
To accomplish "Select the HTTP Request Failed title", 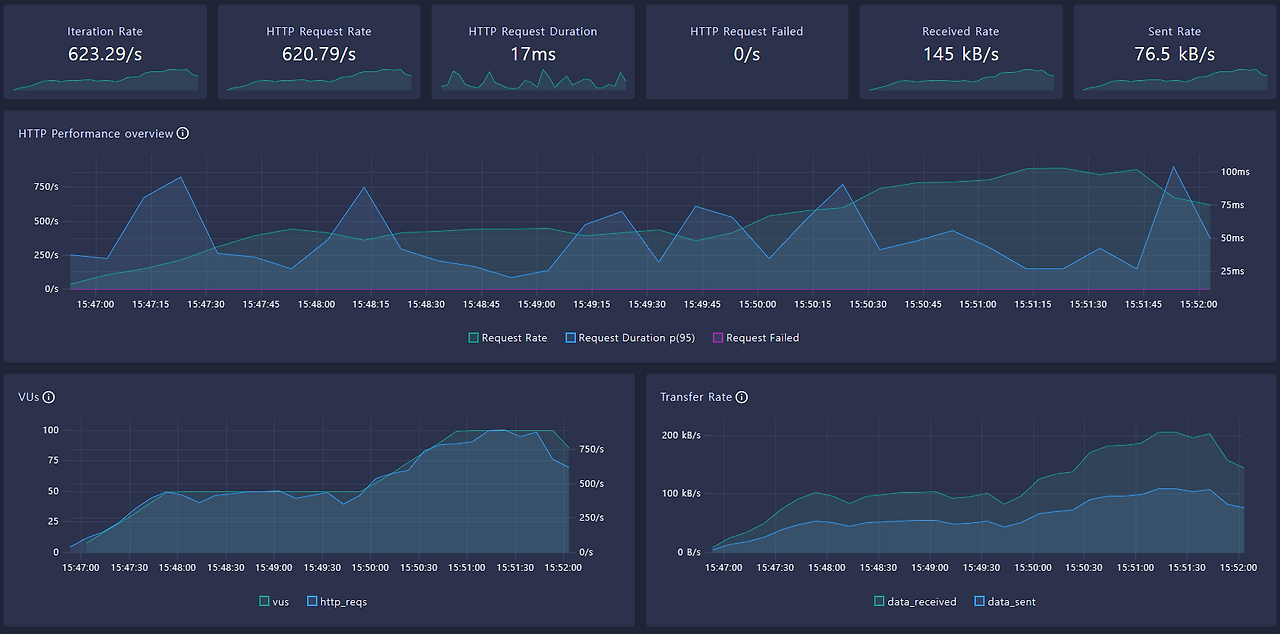I will (x=747, y=32).
